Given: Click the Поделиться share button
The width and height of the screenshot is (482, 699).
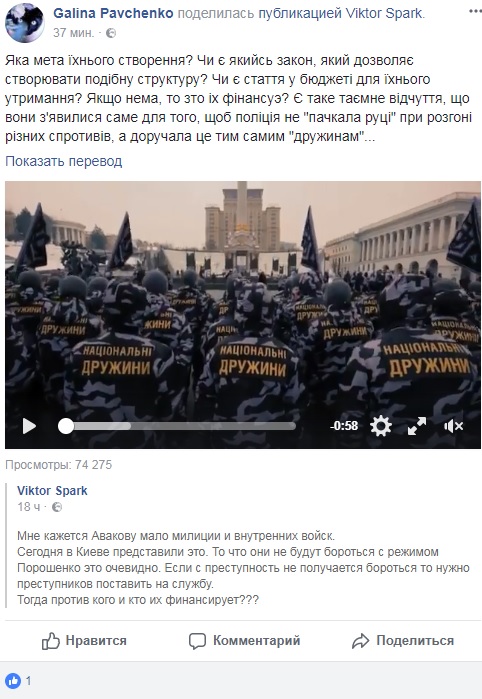Looking at the screenshot, I should point(403,641).
